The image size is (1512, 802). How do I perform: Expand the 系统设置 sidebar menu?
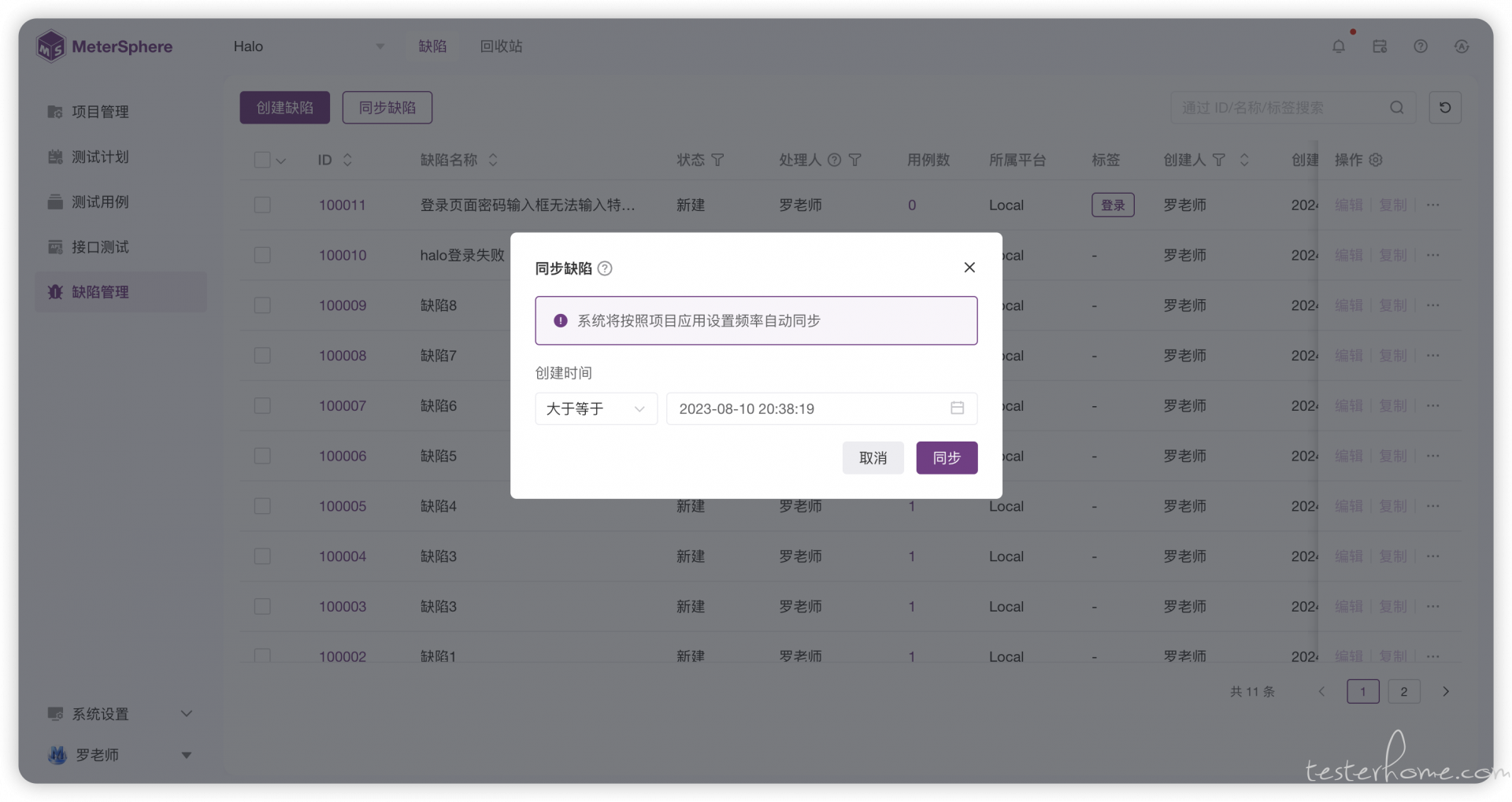120,714
